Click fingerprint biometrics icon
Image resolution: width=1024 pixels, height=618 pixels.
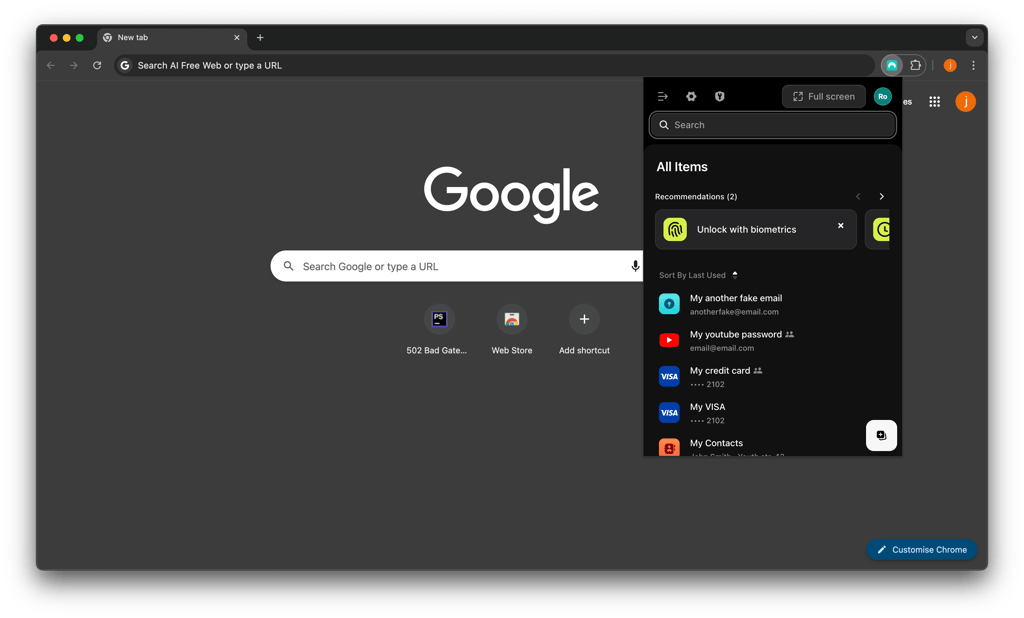(x=675, y=229)
